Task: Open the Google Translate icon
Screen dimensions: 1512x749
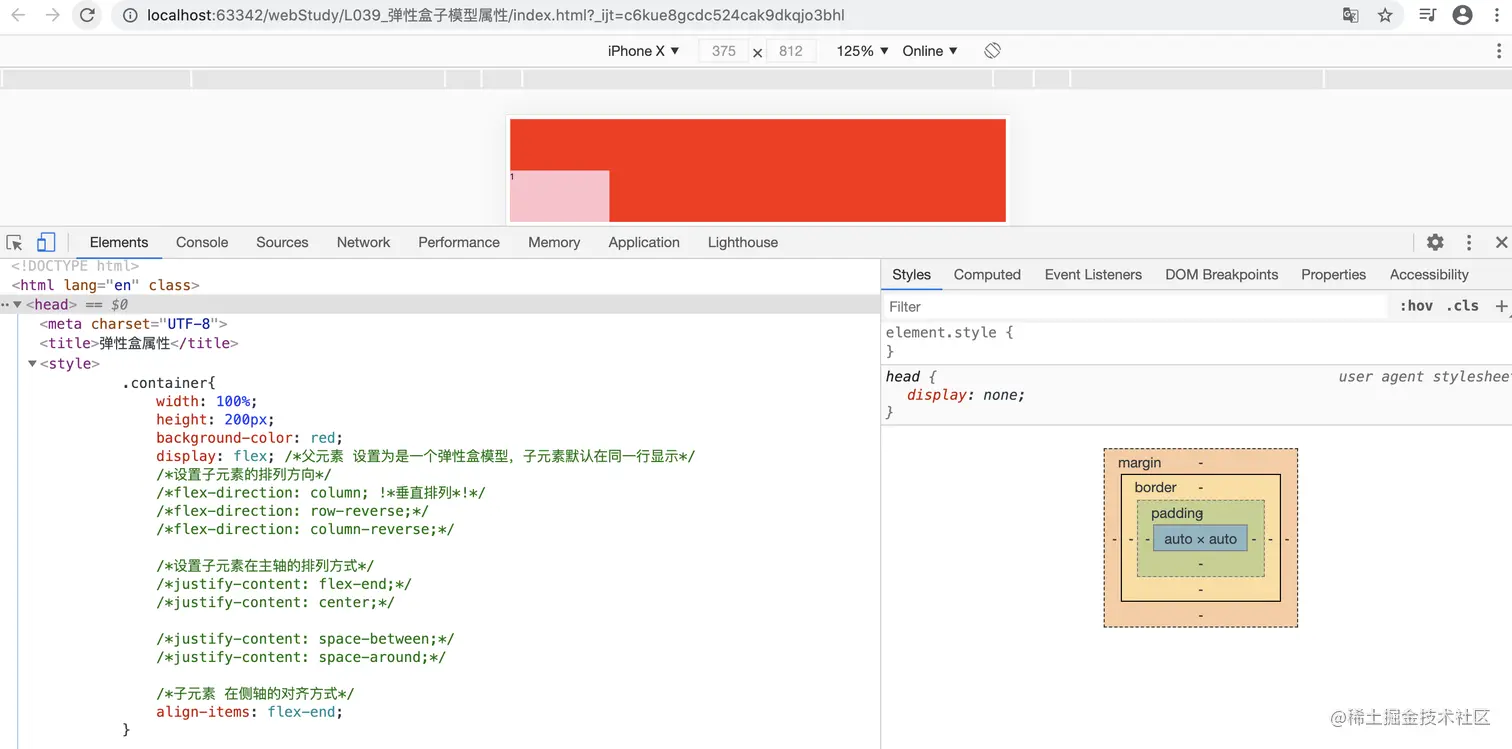Action: (1350, 15)
